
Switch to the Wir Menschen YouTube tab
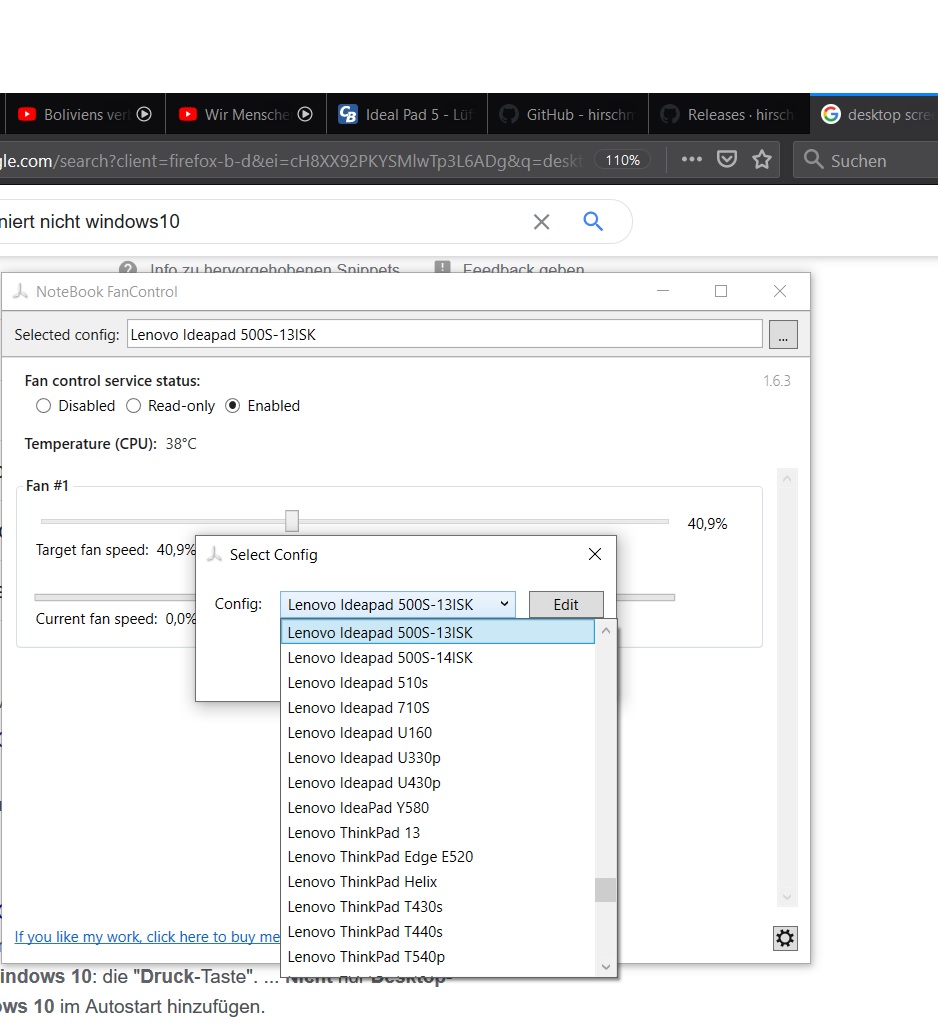click(x=246, y=114)
